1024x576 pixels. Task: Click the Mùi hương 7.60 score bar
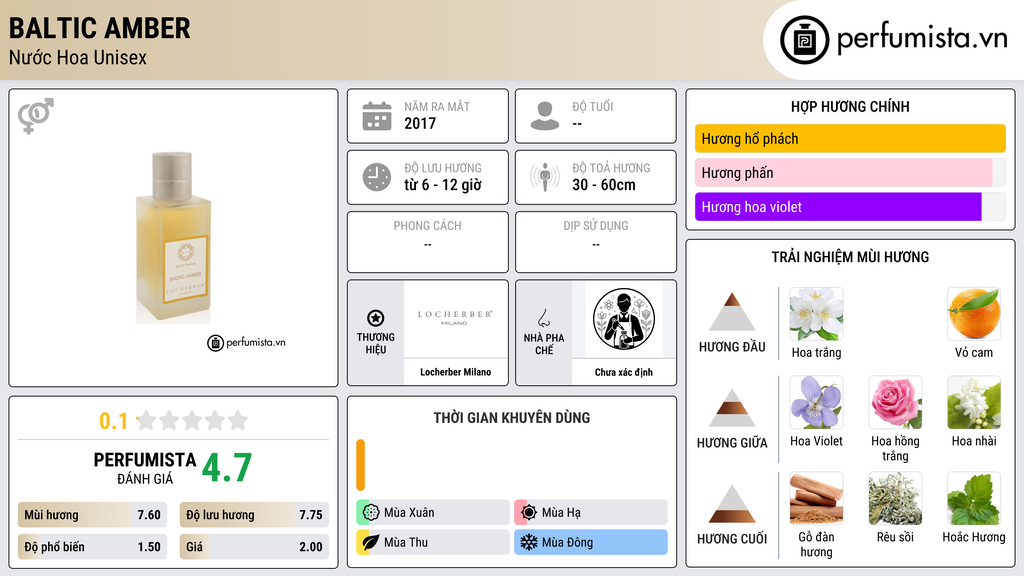92,515
